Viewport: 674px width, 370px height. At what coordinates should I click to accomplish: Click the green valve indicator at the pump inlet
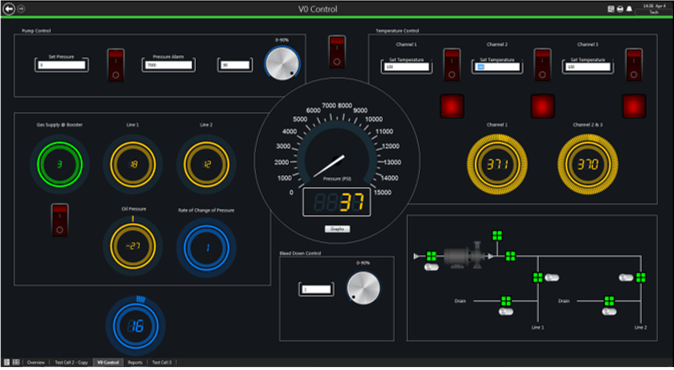(431, 256)
